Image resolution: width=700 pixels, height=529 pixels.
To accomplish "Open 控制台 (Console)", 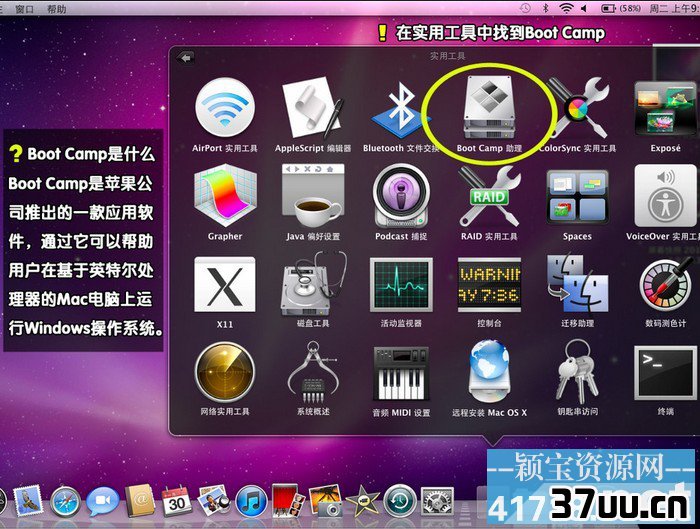I will [x=489, y=284].
